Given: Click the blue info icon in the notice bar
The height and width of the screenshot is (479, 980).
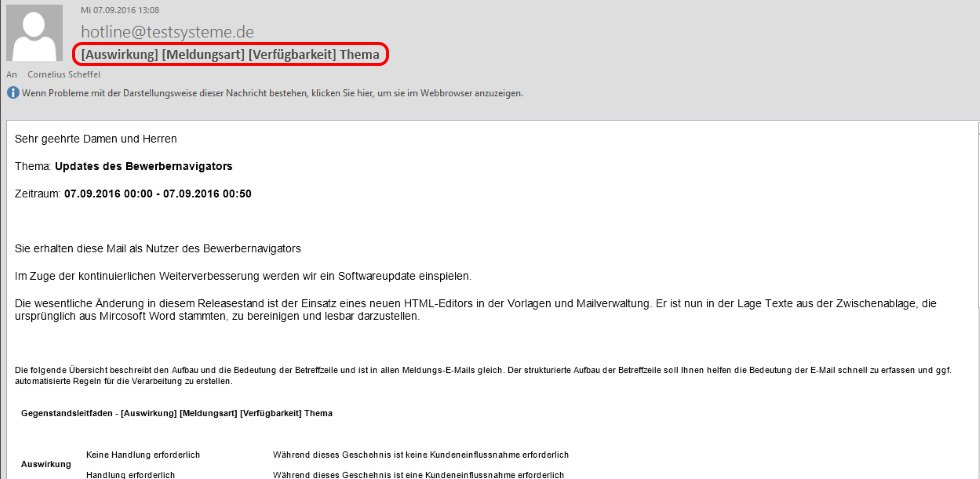Looking at the screenshot, I should pyautogui.click(x=12, y=93).
